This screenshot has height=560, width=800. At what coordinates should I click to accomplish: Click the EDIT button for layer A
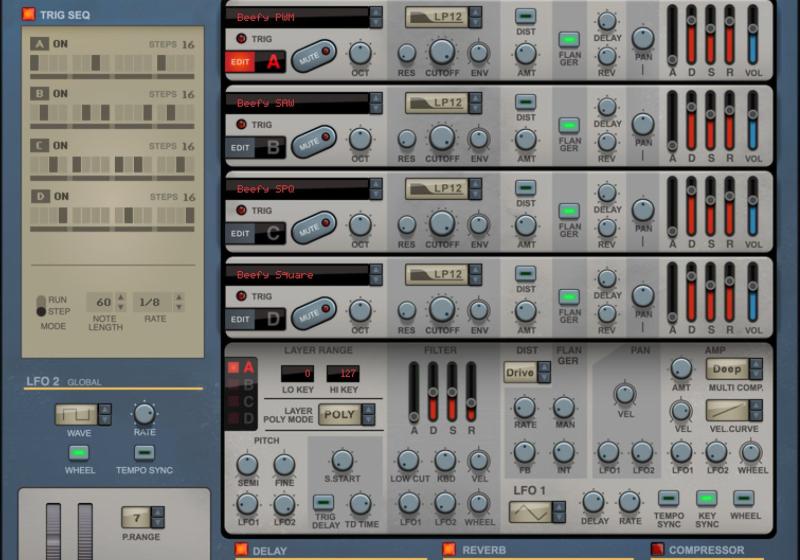[240, 62]
